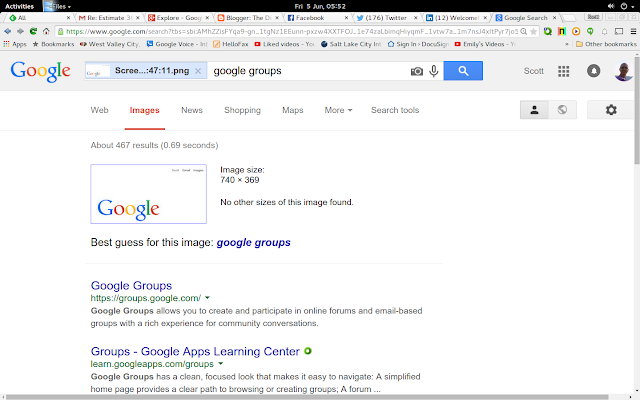
Task: Open the 'google groups' best guess link
Action: coord(253,242)
